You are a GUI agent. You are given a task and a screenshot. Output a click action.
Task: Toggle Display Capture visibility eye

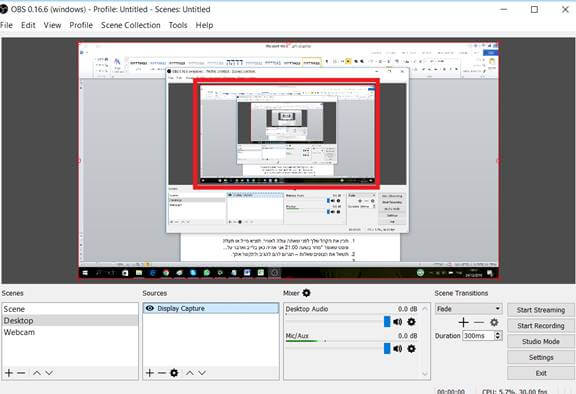150,308
